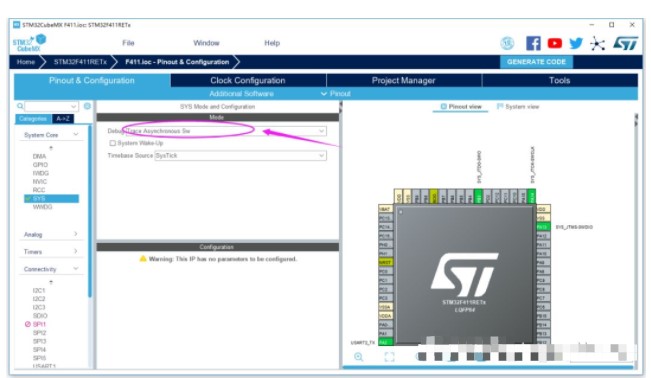The height and width of the screenshot is (378, 651).
Task: Open the Clock Configuration tab
Action: [x=248, y=80]
